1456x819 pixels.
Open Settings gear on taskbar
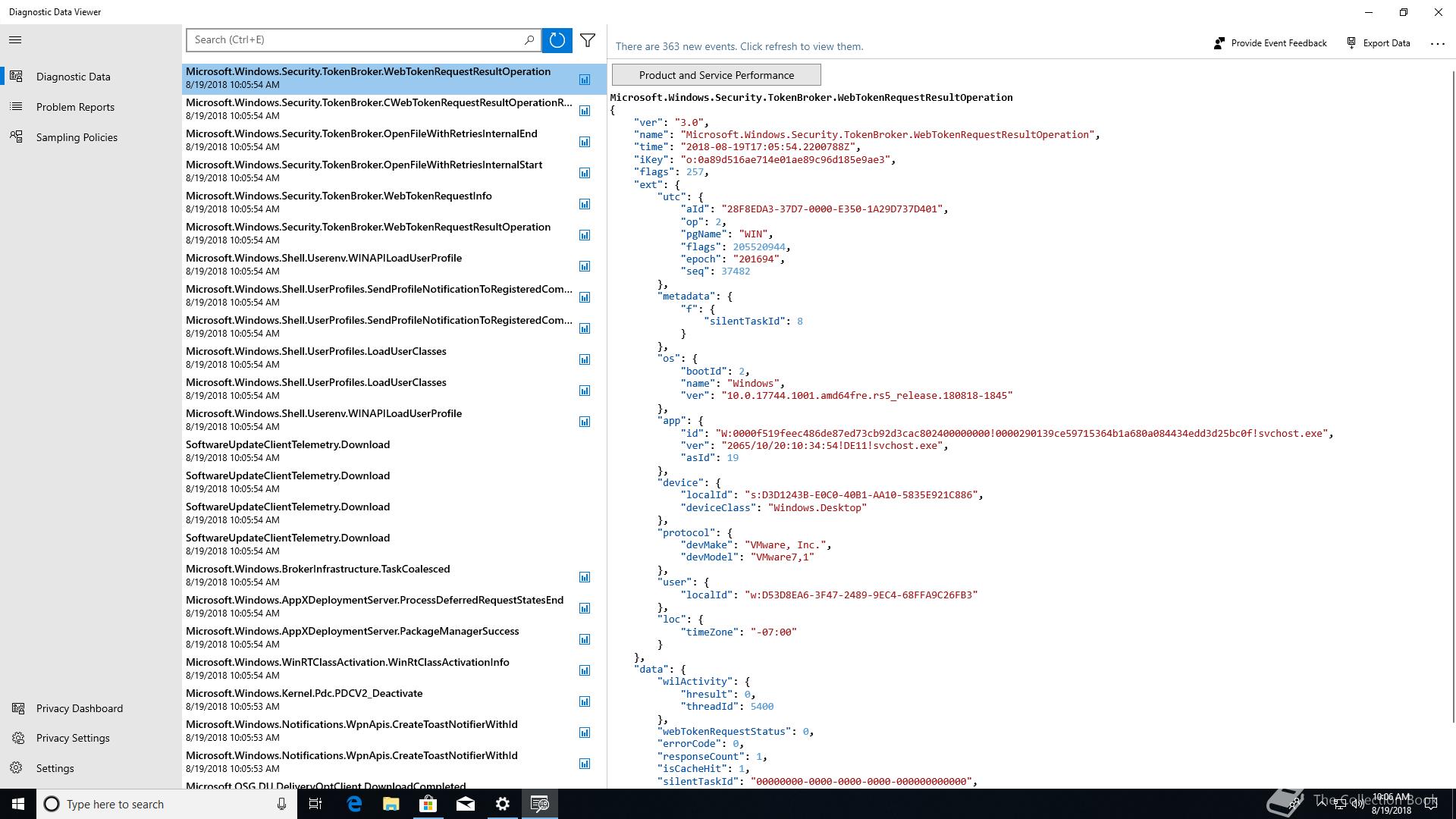(503, 804)
